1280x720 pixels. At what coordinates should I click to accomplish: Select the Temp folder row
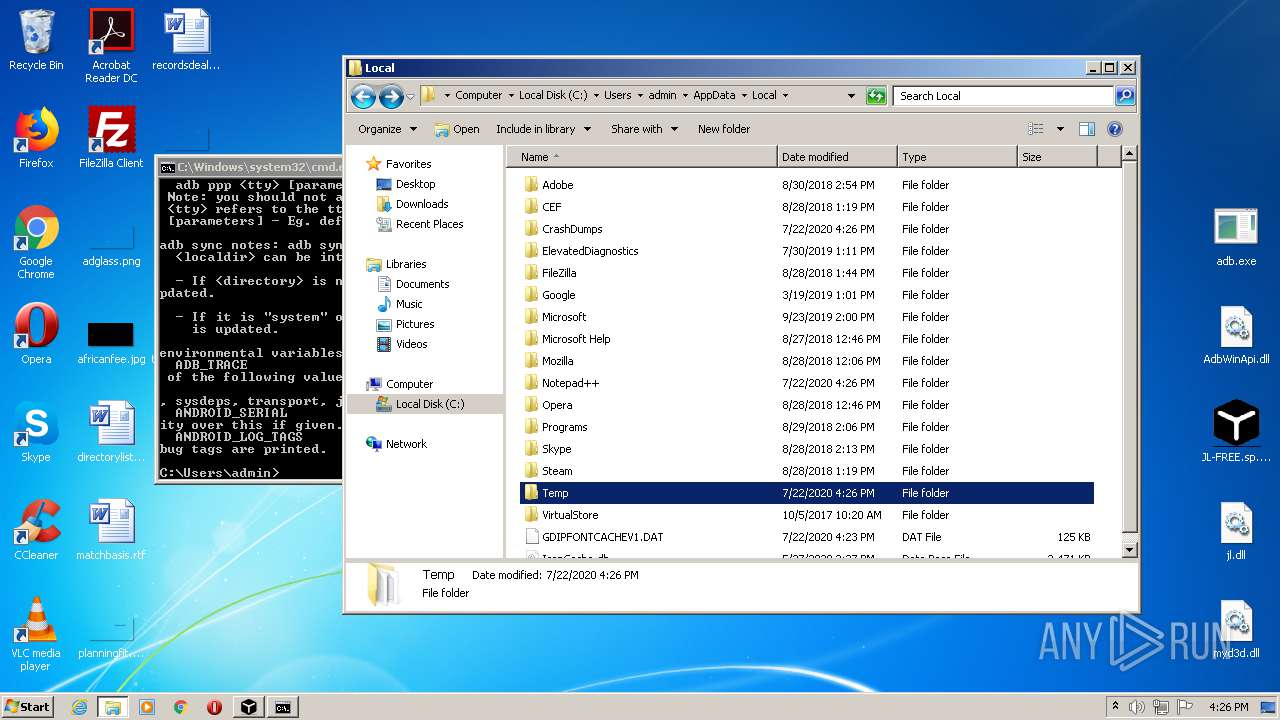click(807, 493)
